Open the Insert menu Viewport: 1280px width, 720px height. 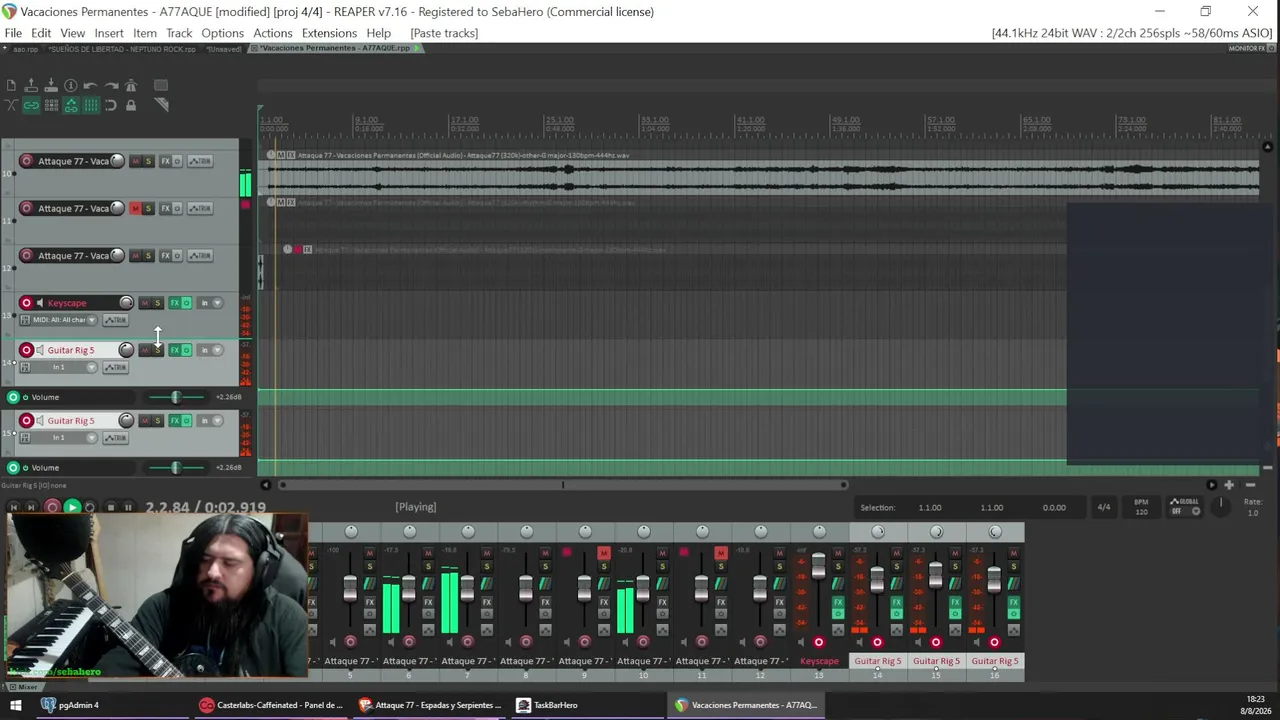109,33
